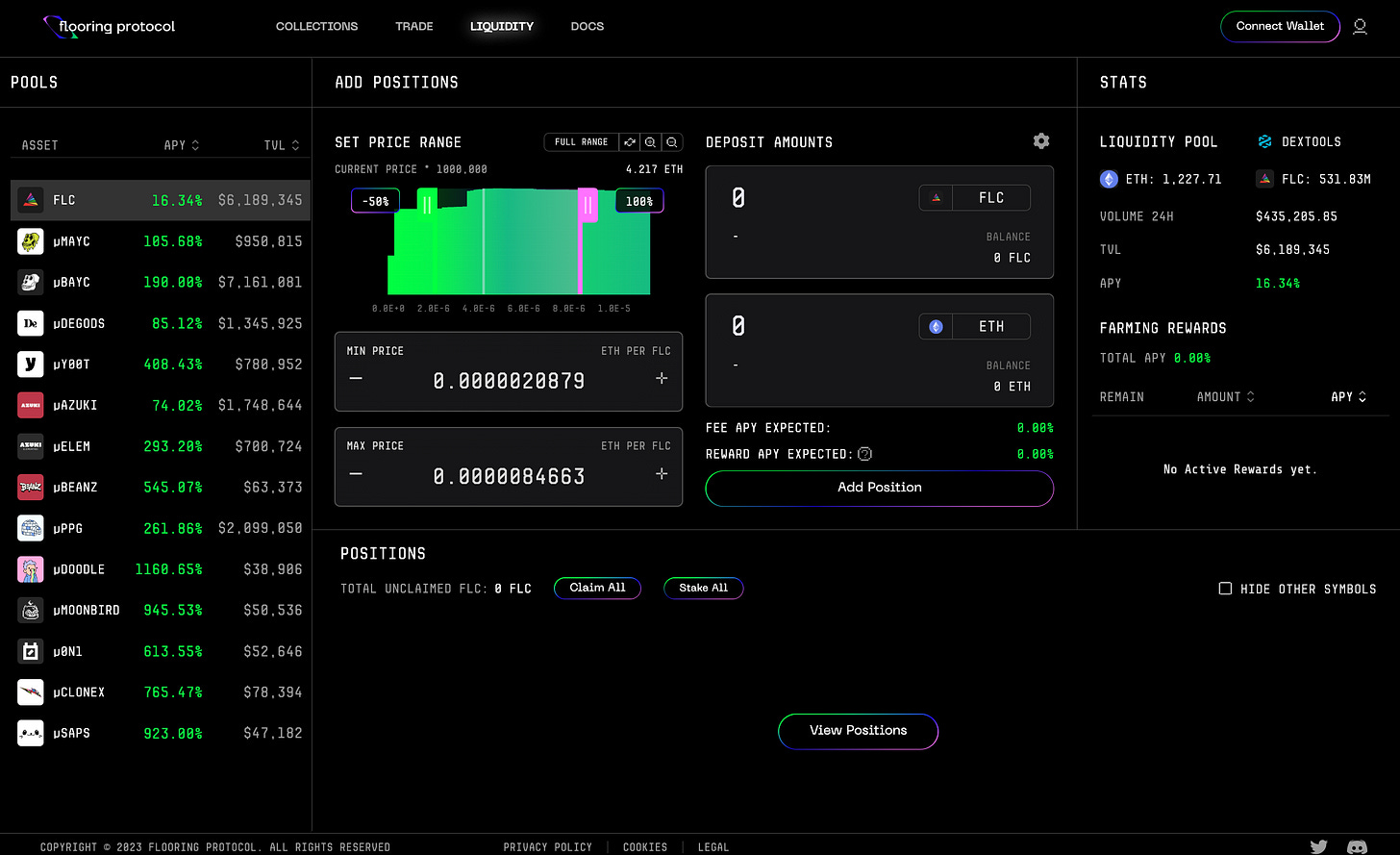This screenshot has height=855, width=1400.
Task: Click the max price value 0.0000084663
Action: point(509,476)
